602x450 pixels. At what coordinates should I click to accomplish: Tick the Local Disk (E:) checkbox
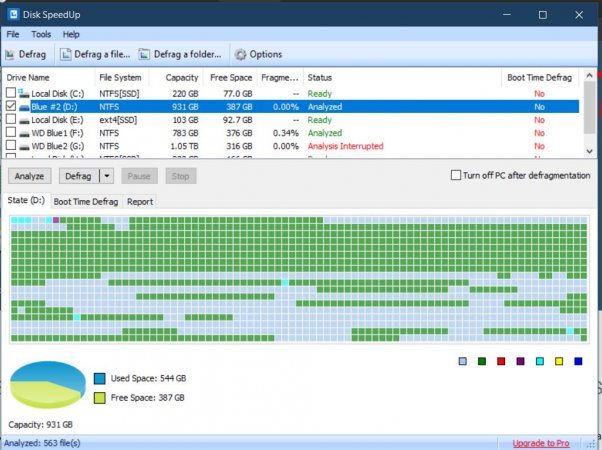pyautogui.click(x=11, y=119)
